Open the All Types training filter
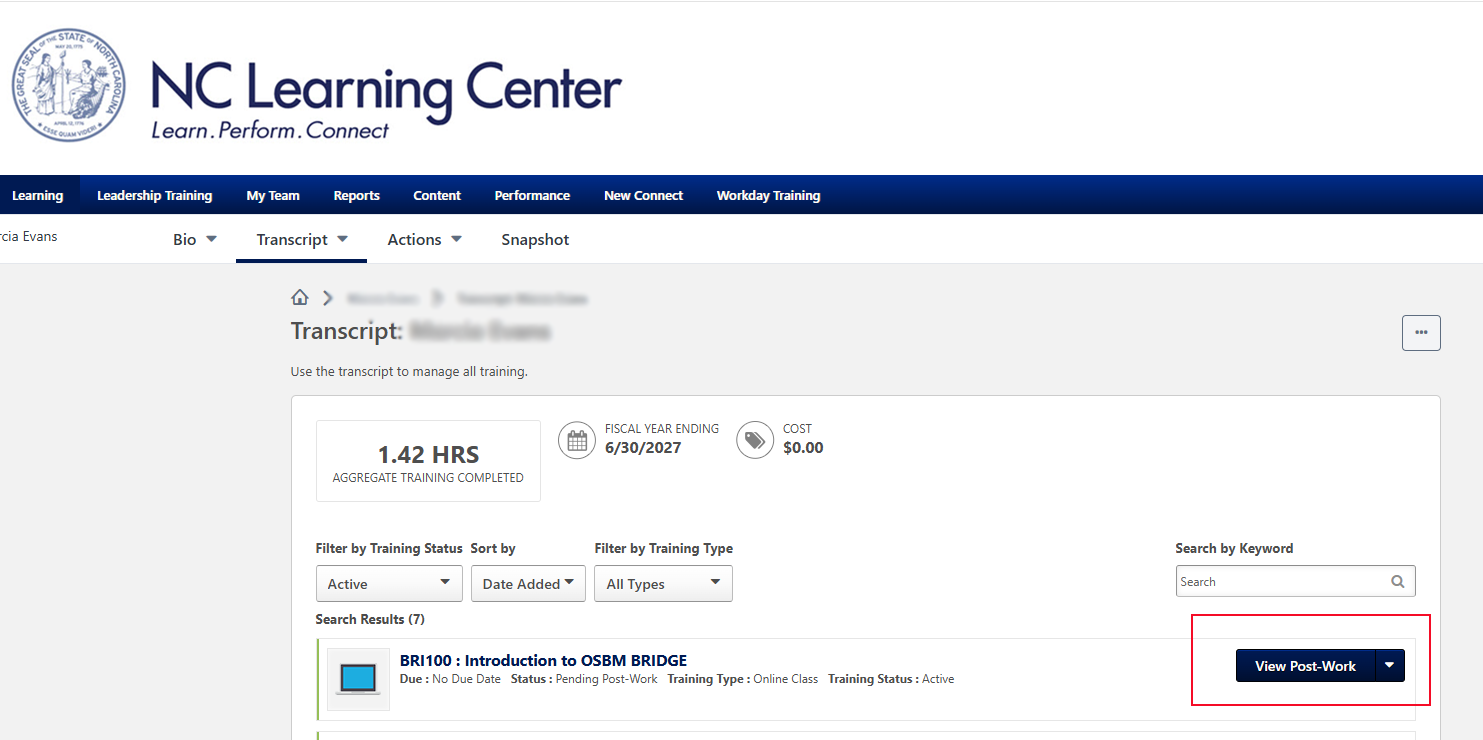Image resolution: width=1483 pixels, height=740 pixels. pyautogui.click(x=663, y=584)
